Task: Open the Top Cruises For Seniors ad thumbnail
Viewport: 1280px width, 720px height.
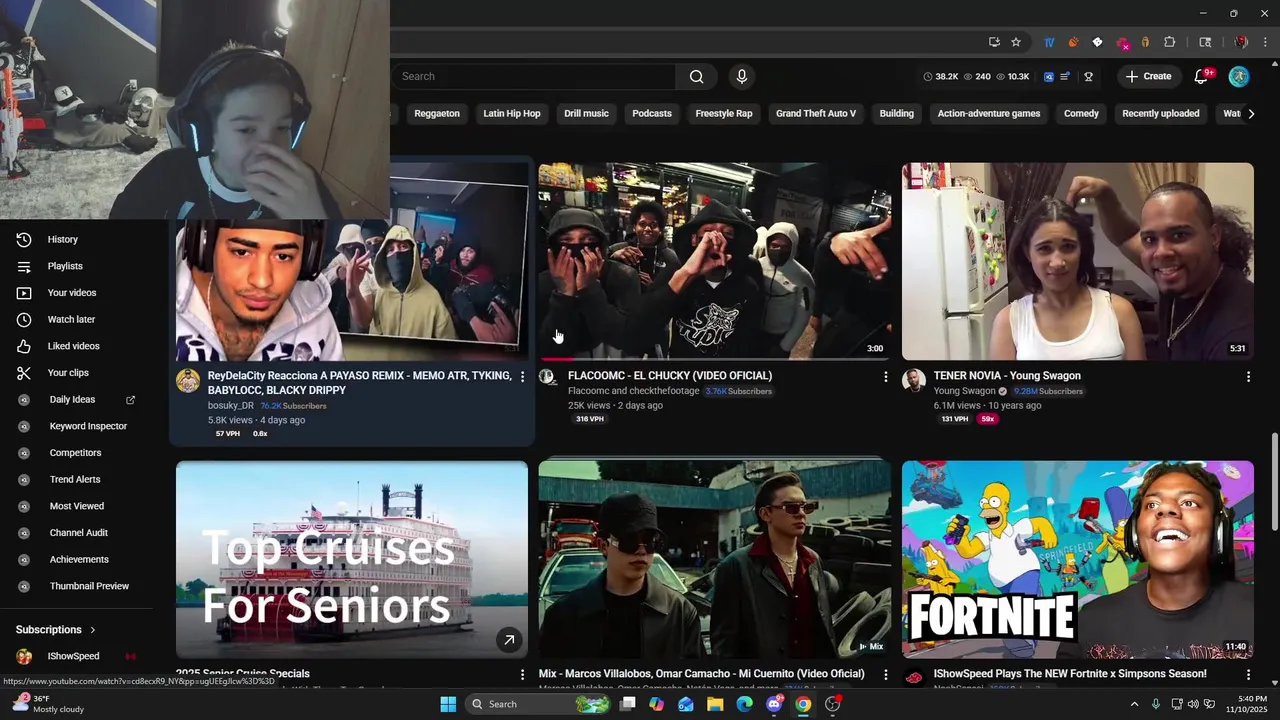Action: pyautogui.click(x=352, y=559)
